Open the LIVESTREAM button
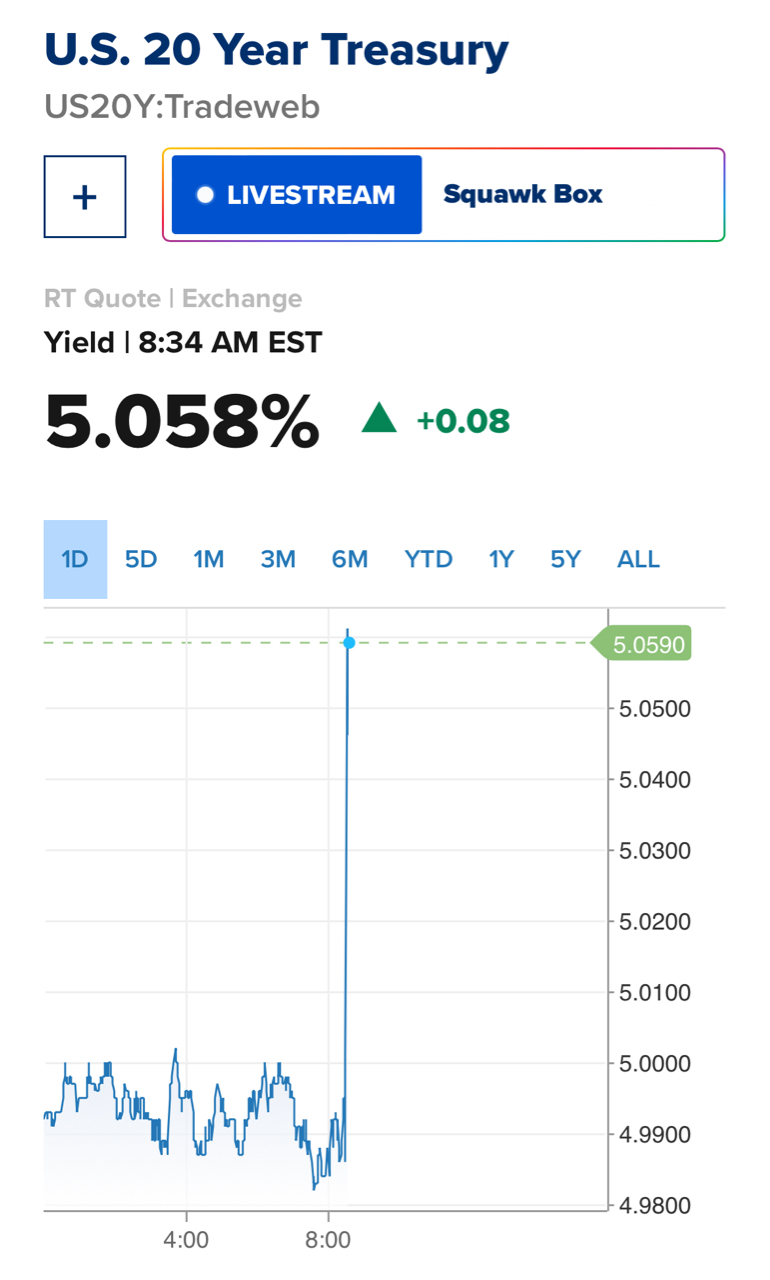This screenshot has height=1280, width=770. pyautogui.click(x=297, y=195)
